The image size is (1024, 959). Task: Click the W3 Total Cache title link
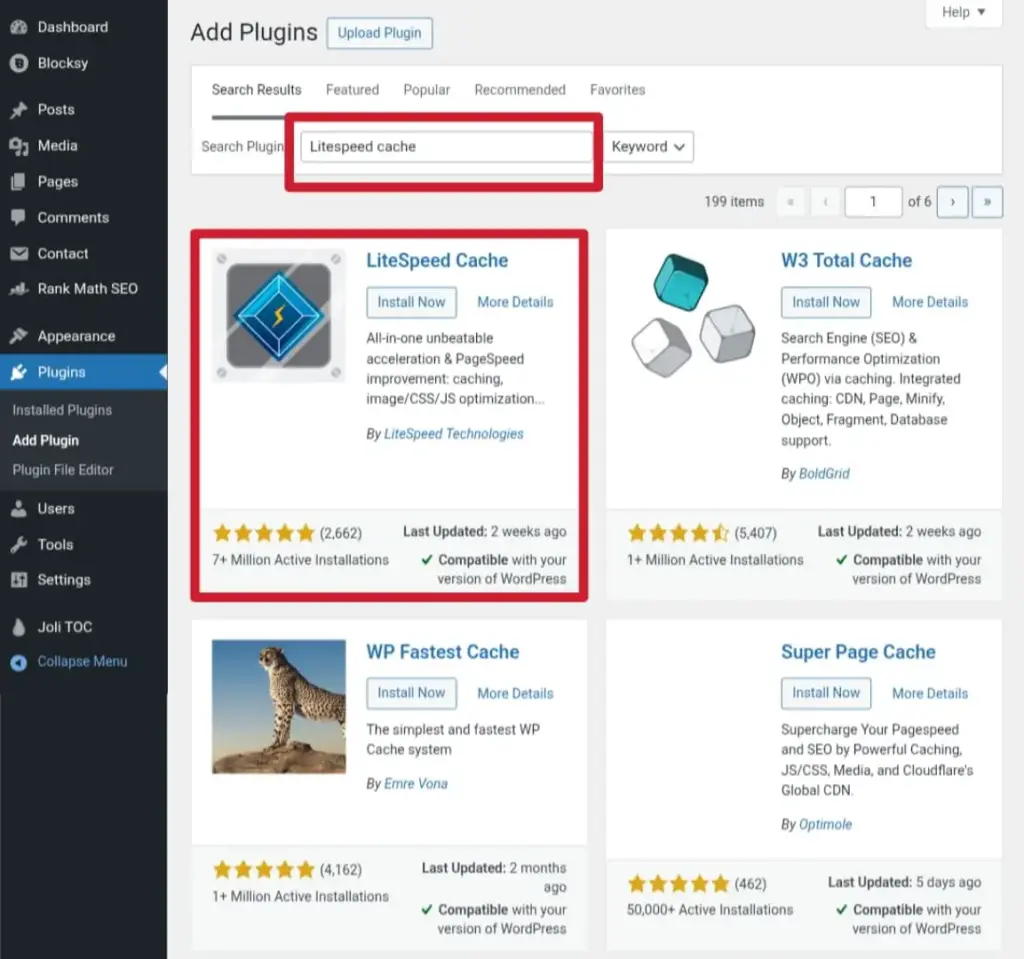pos(846,261)
